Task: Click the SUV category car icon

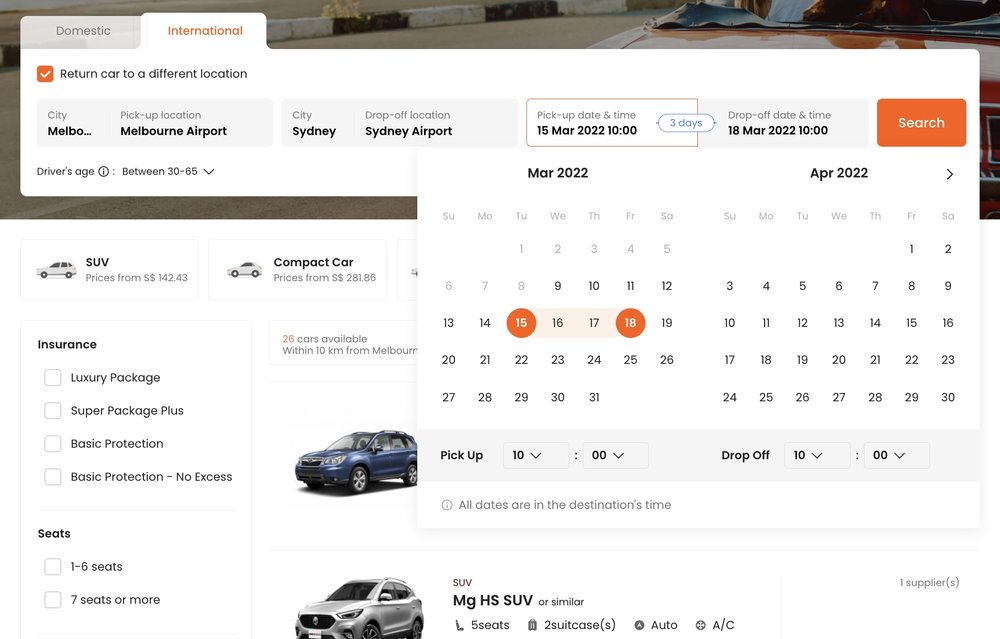Action: (x=56, y=270)
